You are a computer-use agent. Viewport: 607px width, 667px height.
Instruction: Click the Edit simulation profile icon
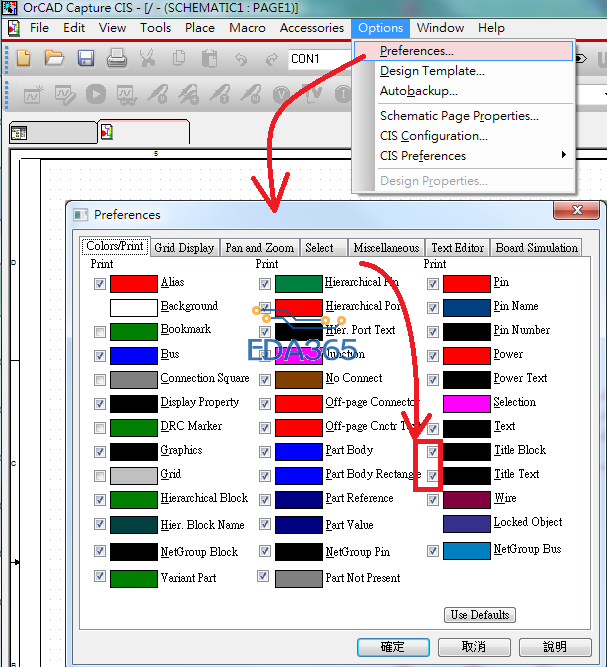[x=65, y=94]
